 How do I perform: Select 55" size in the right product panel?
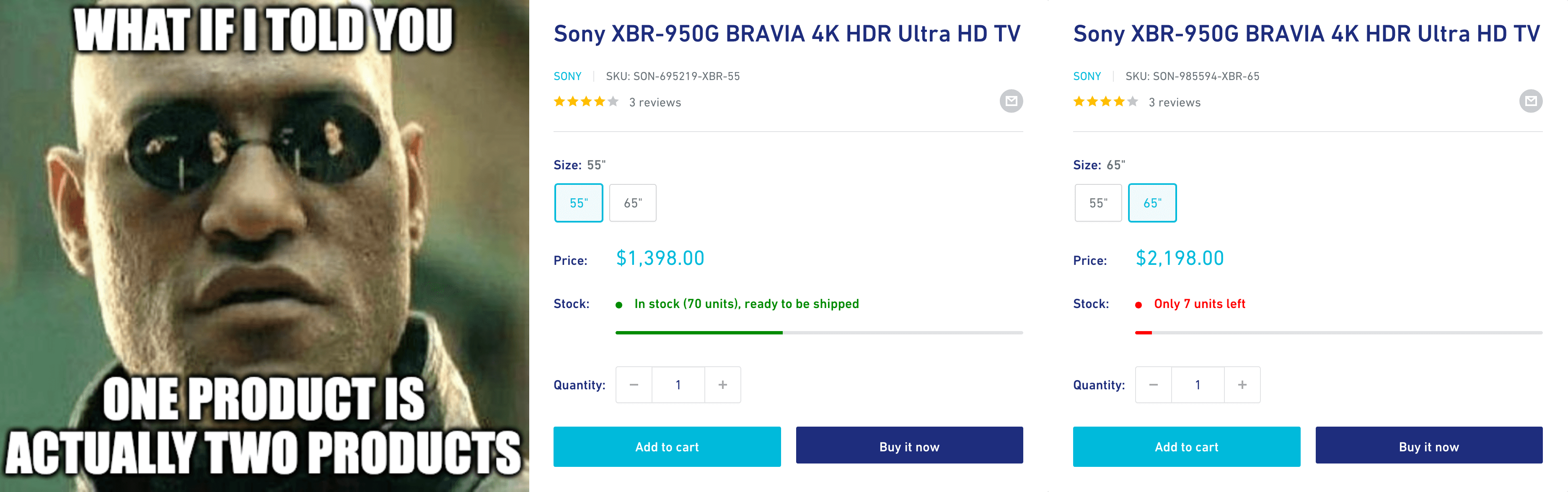click(x=1098, y=203)
